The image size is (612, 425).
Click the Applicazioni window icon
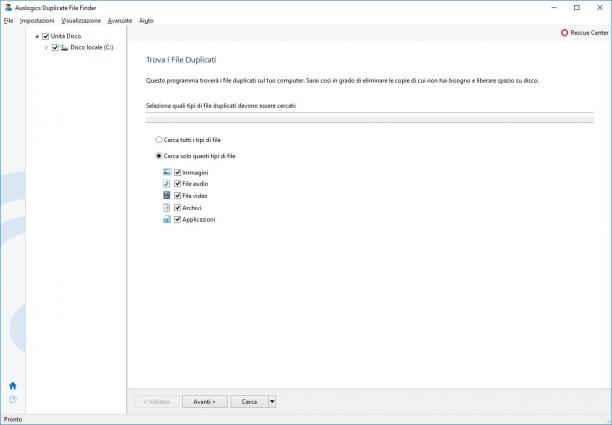pyautogui.click(x=167, y=219)
